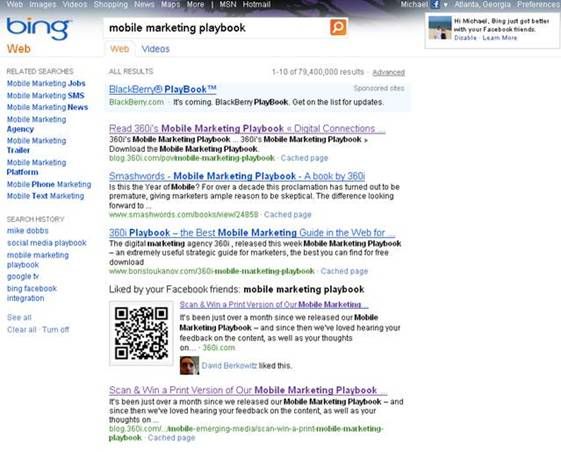The width and height of the screenshot is (561, 452).
Task: Open the Smashwords Mobile Marketing Playbook result
Action: click(236, 176)
